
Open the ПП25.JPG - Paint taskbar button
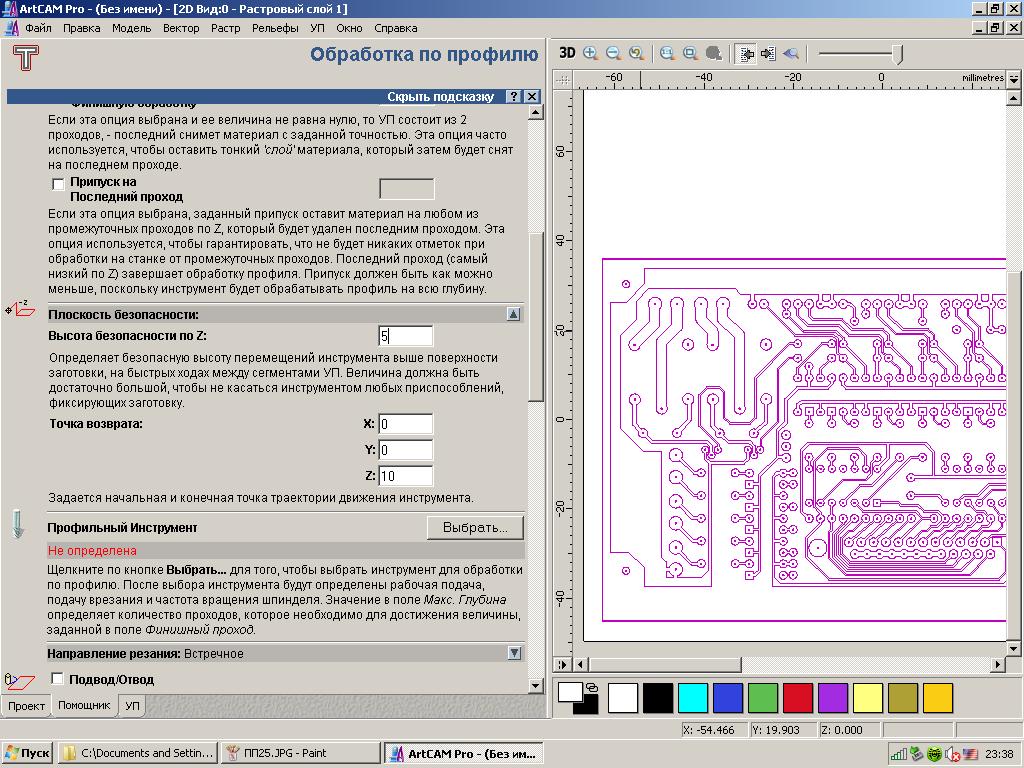(x=300, y=754)
